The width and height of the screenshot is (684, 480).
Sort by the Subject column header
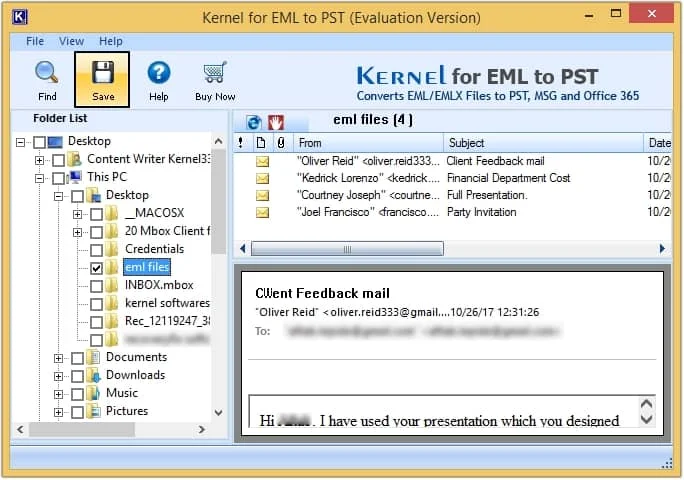click(x=544, y=143)
